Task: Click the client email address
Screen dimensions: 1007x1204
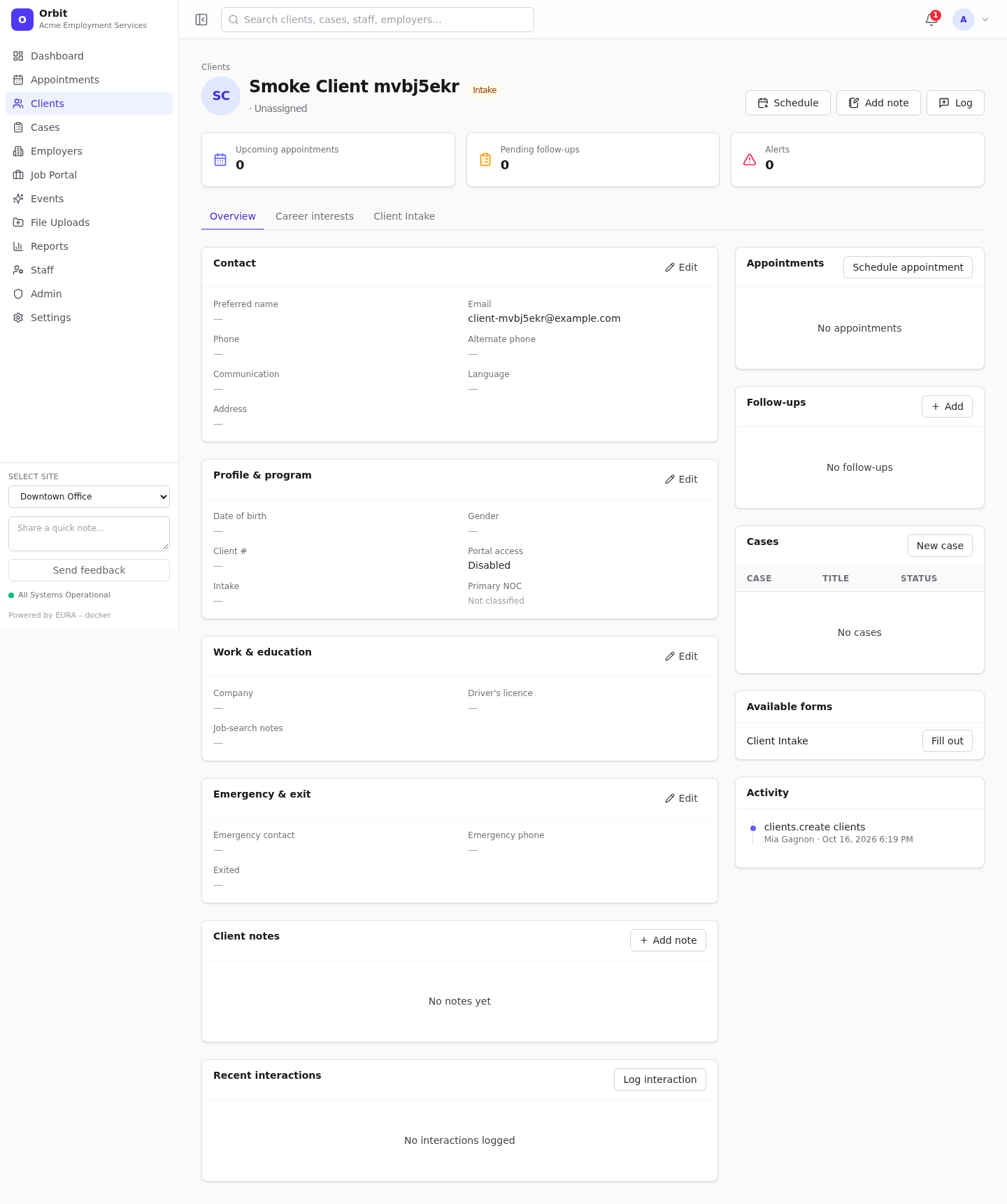Action: point(544,318)
